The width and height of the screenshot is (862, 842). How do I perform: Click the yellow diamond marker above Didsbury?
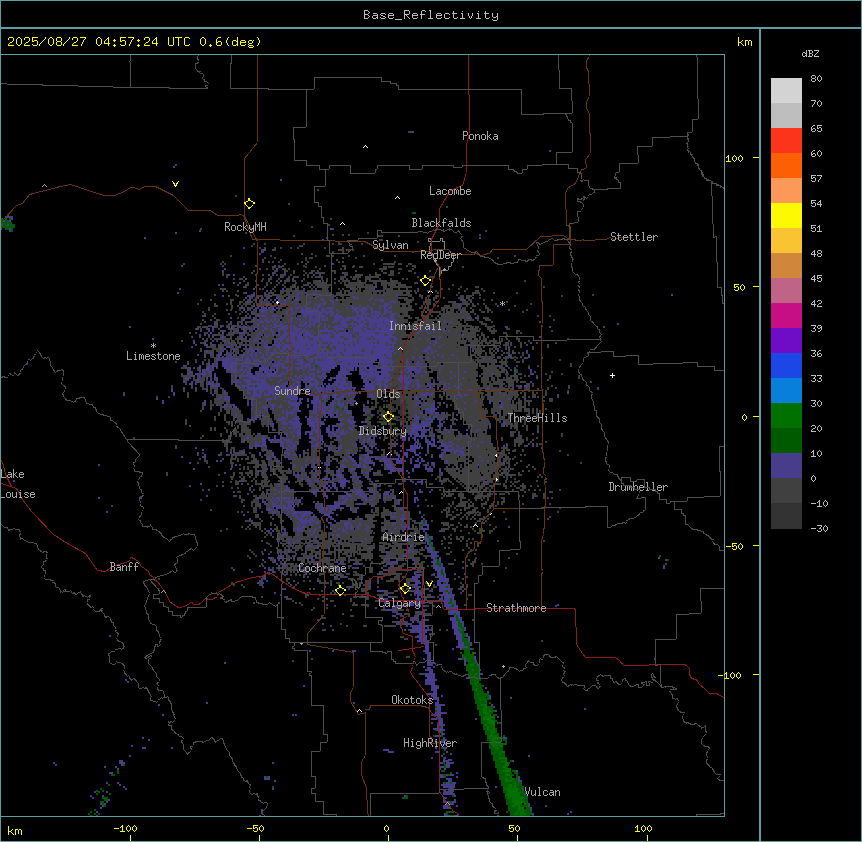click(389, 417)
